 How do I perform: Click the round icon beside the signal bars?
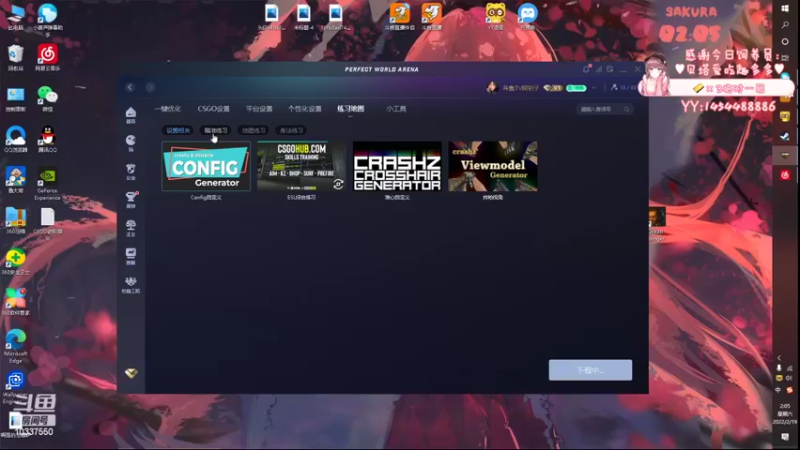(x=610, y=69)
